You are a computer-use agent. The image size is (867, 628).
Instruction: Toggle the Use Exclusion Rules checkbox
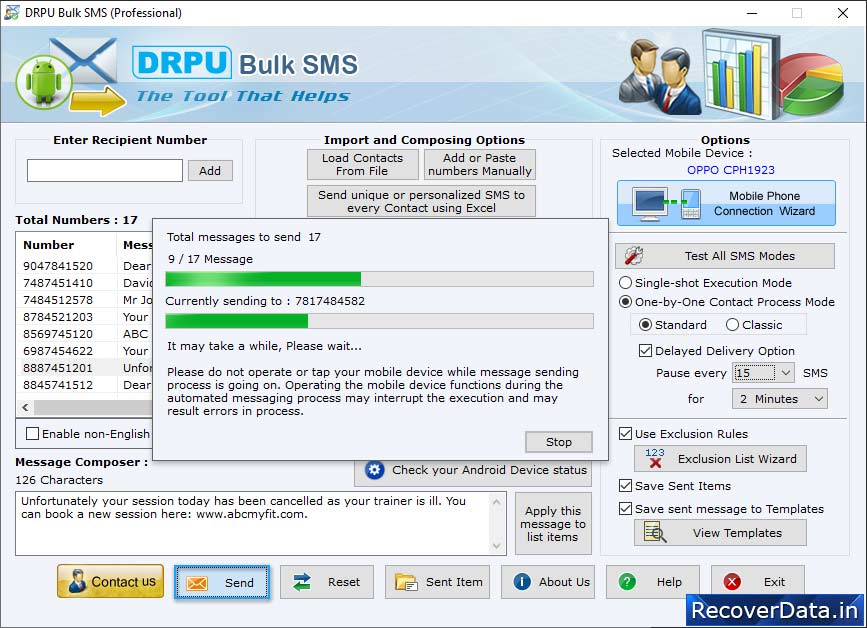pyautogui.click(x=625, y=433)
